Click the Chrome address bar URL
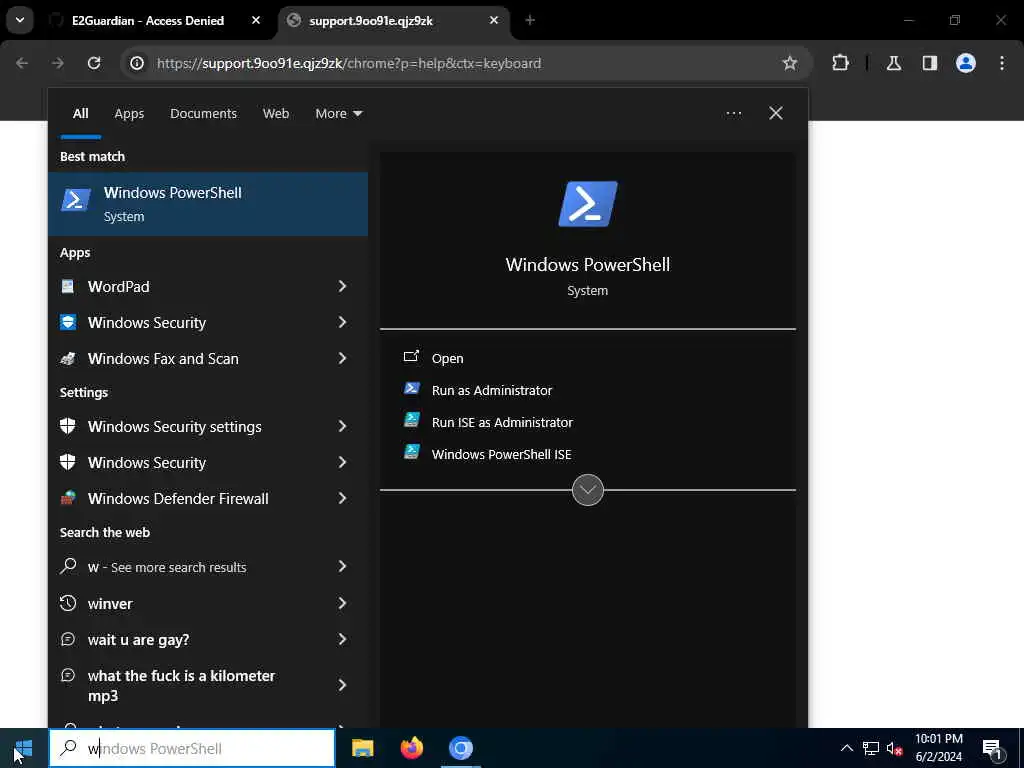 coord(349,63)
